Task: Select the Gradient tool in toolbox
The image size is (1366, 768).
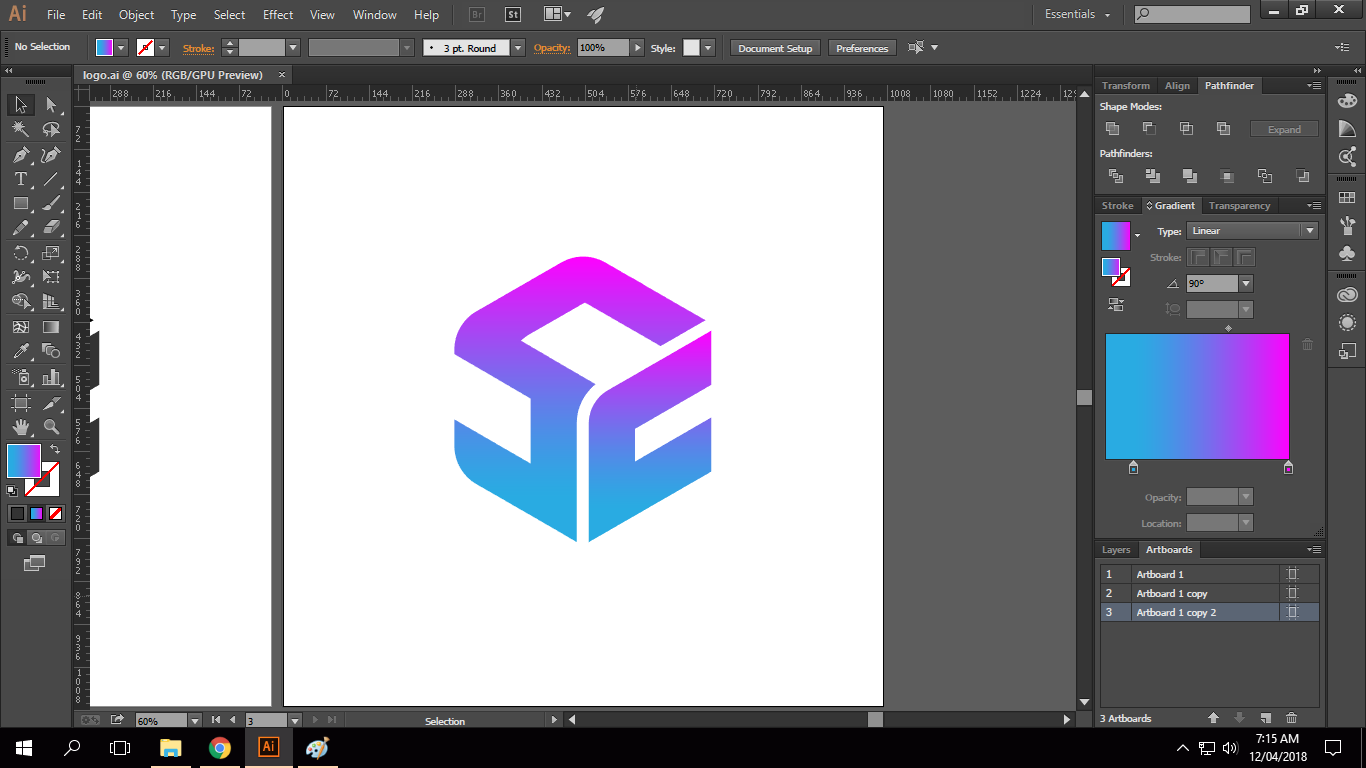Action: [x=51, y=327]
